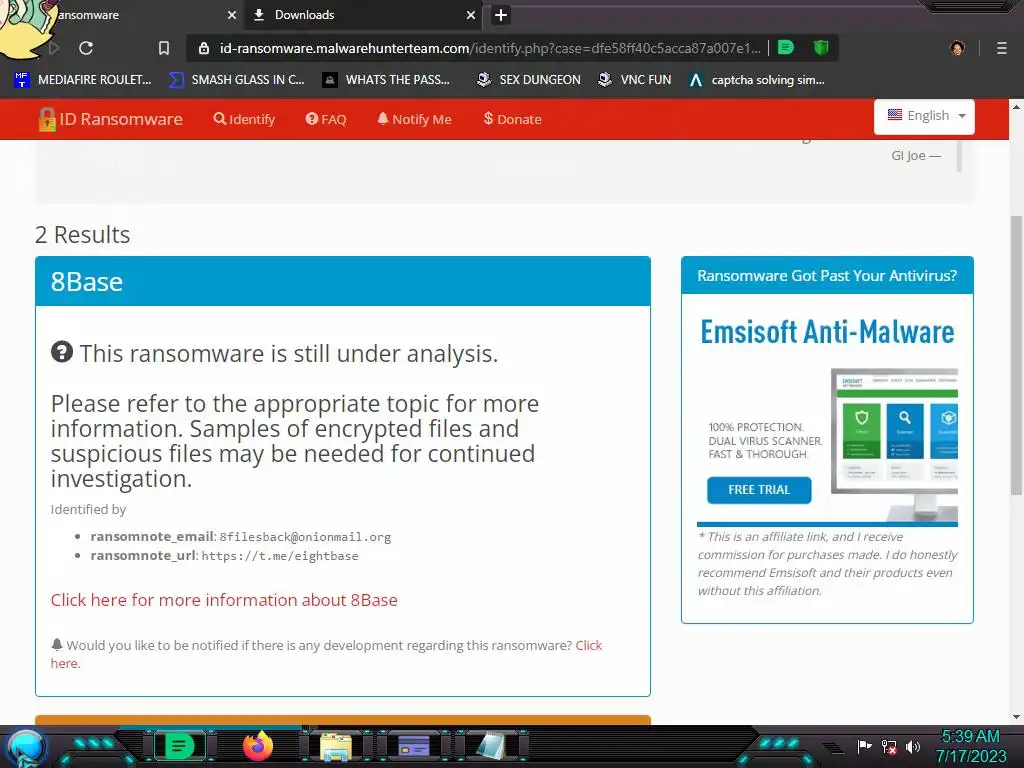Open the Firefox taskbar icon
This screenshot has width=1024, height=768.
coord(257,746)
